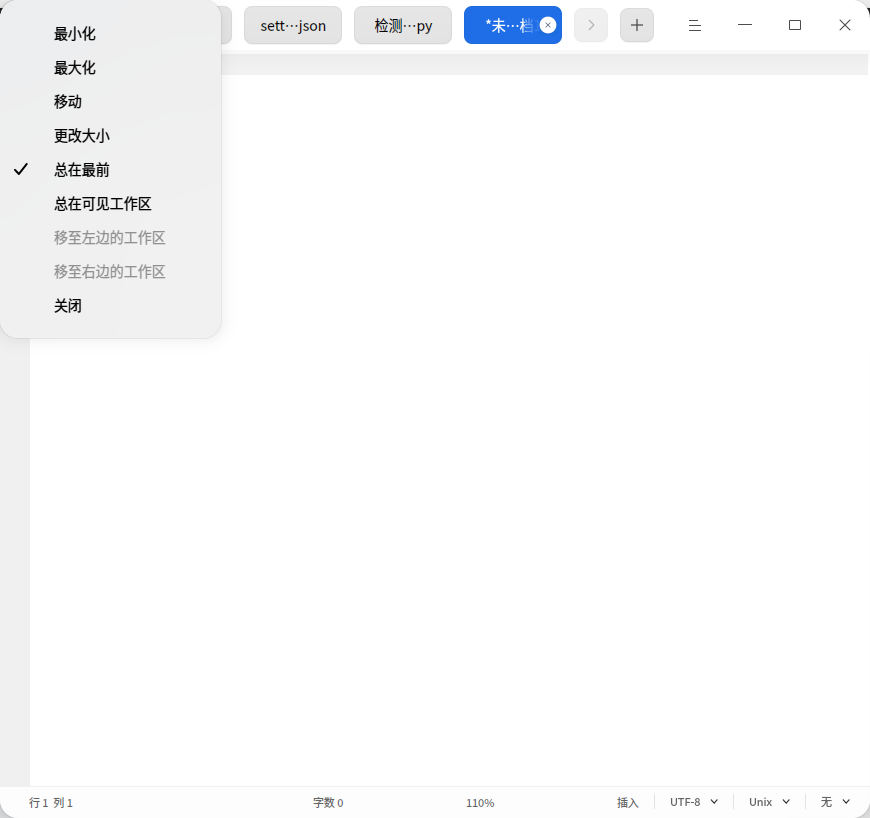The width and height of the screenshot is (870, 818).
Task: Maximize the editor window
Action: point(795,25)
